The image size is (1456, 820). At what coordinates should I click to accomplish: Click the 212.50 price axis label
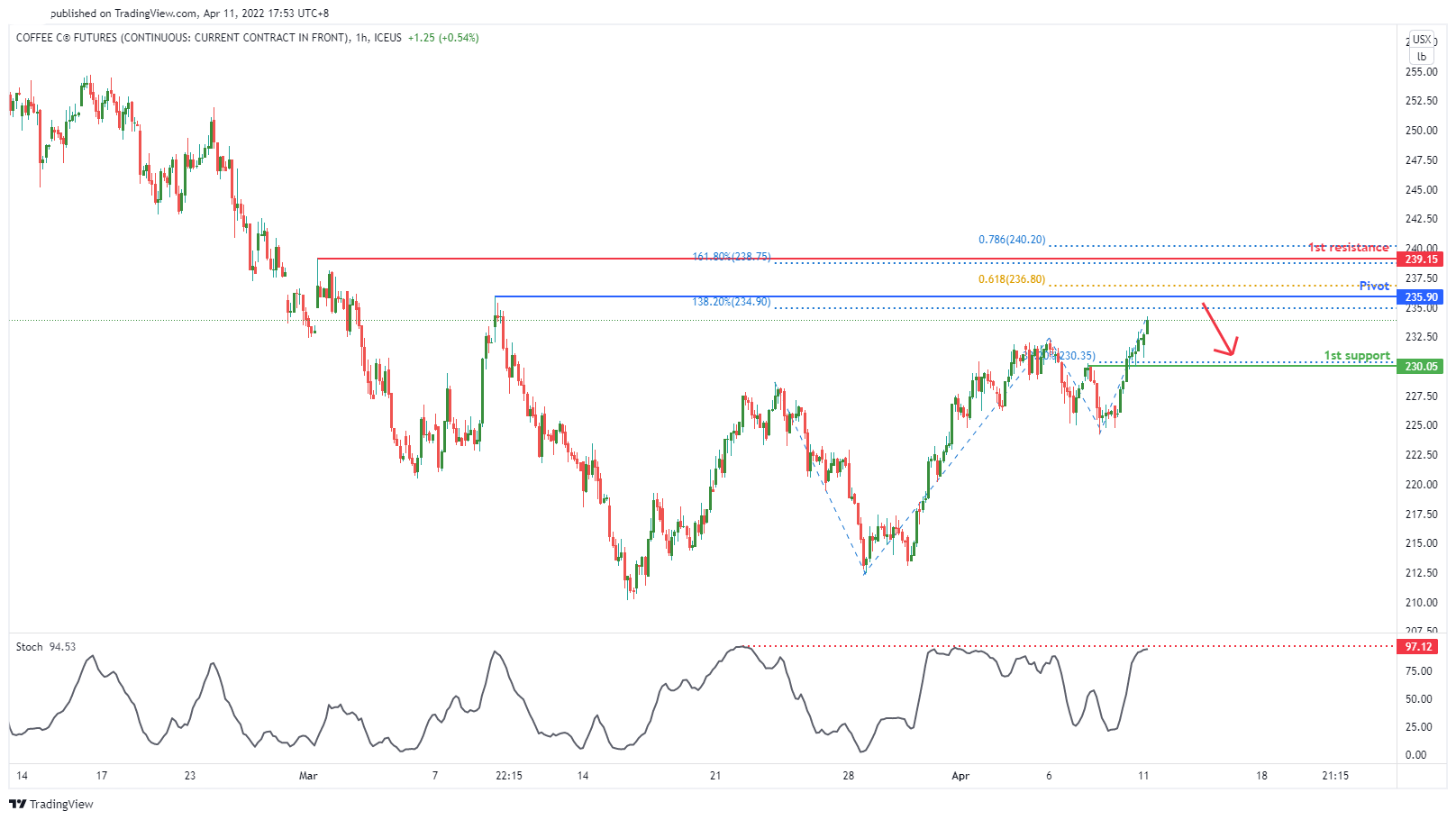(x=1422, y=573)
